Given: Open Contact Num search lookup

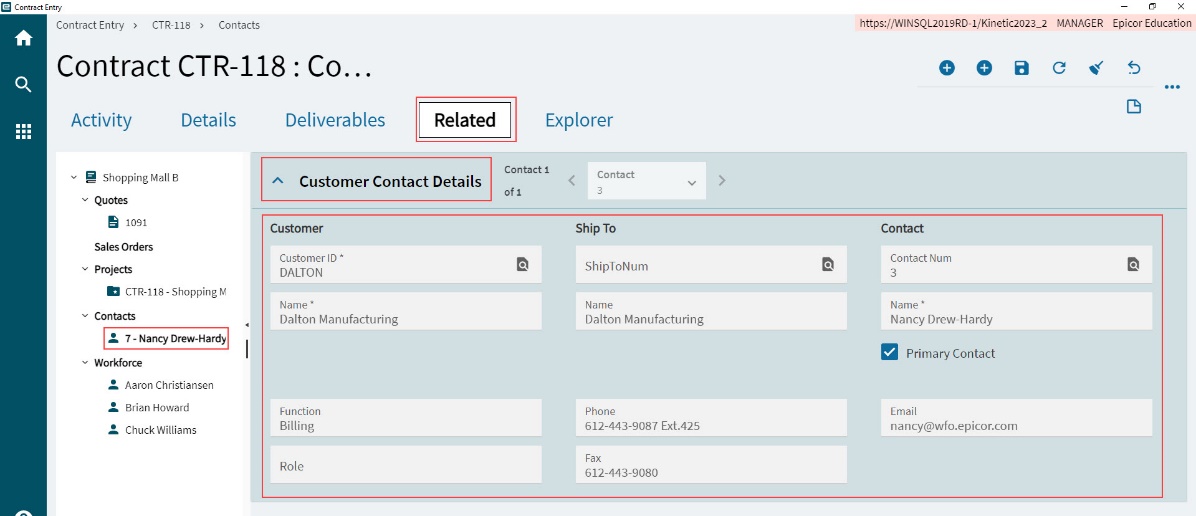Looking at the screenshot, I should tap(1133, 265).
